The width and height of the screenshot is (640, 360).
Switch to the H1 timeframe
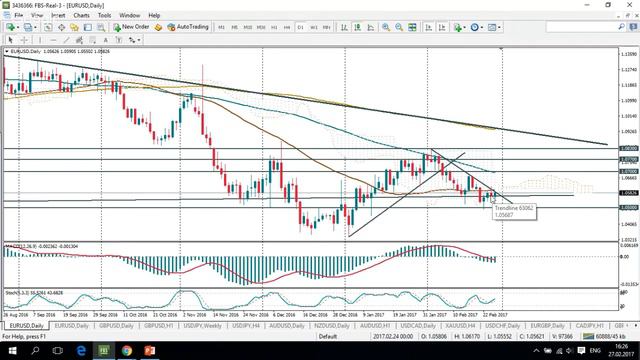[x=274, y=27]
